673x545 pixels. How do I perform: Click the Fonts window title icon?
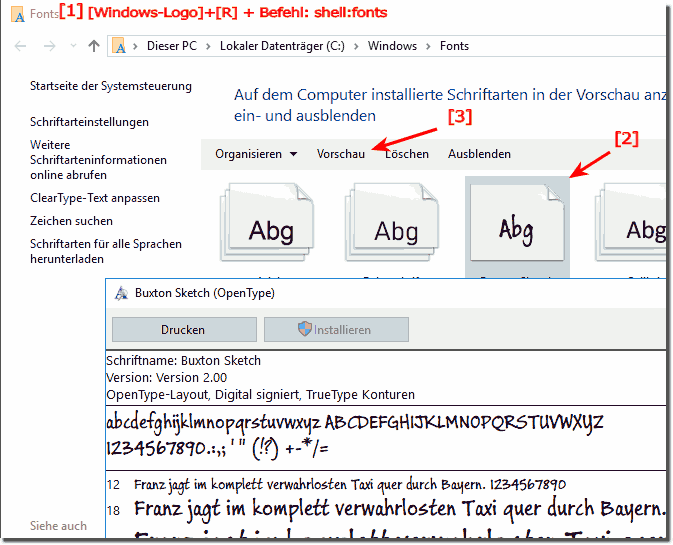tap(18, 14)
